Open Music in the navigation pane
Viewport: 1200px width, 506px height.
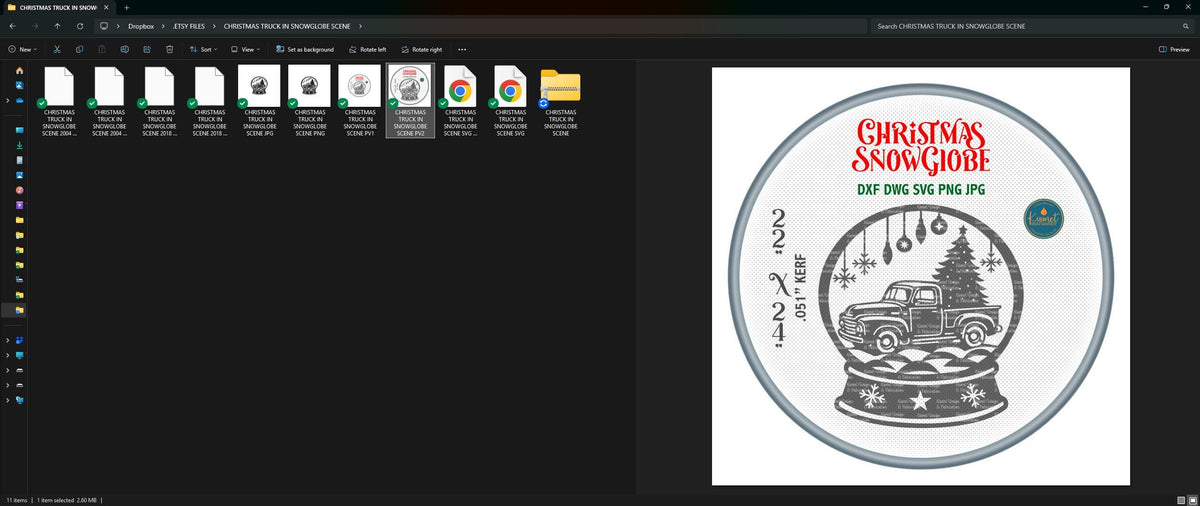click(19, 190)
